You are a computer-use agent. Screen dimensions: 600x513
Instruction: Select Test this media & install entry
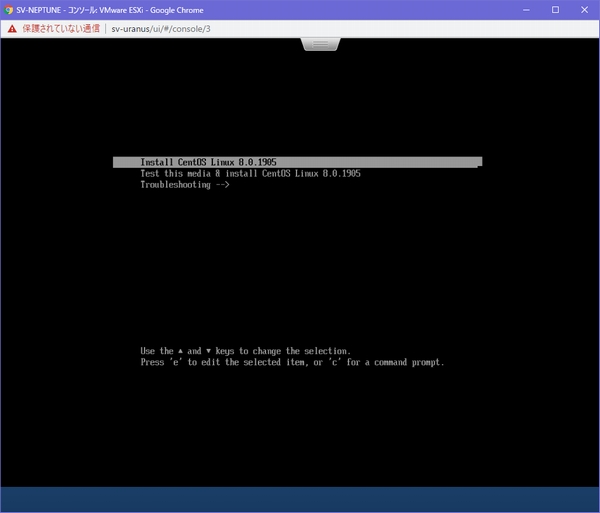pyautogui.click(x=250, y=174)
